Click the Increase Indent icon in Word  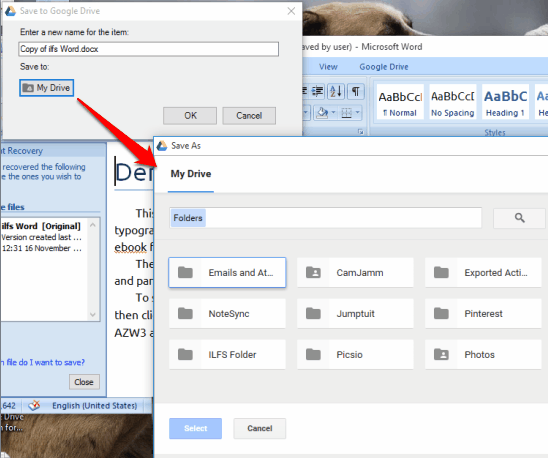coord(317,92)
